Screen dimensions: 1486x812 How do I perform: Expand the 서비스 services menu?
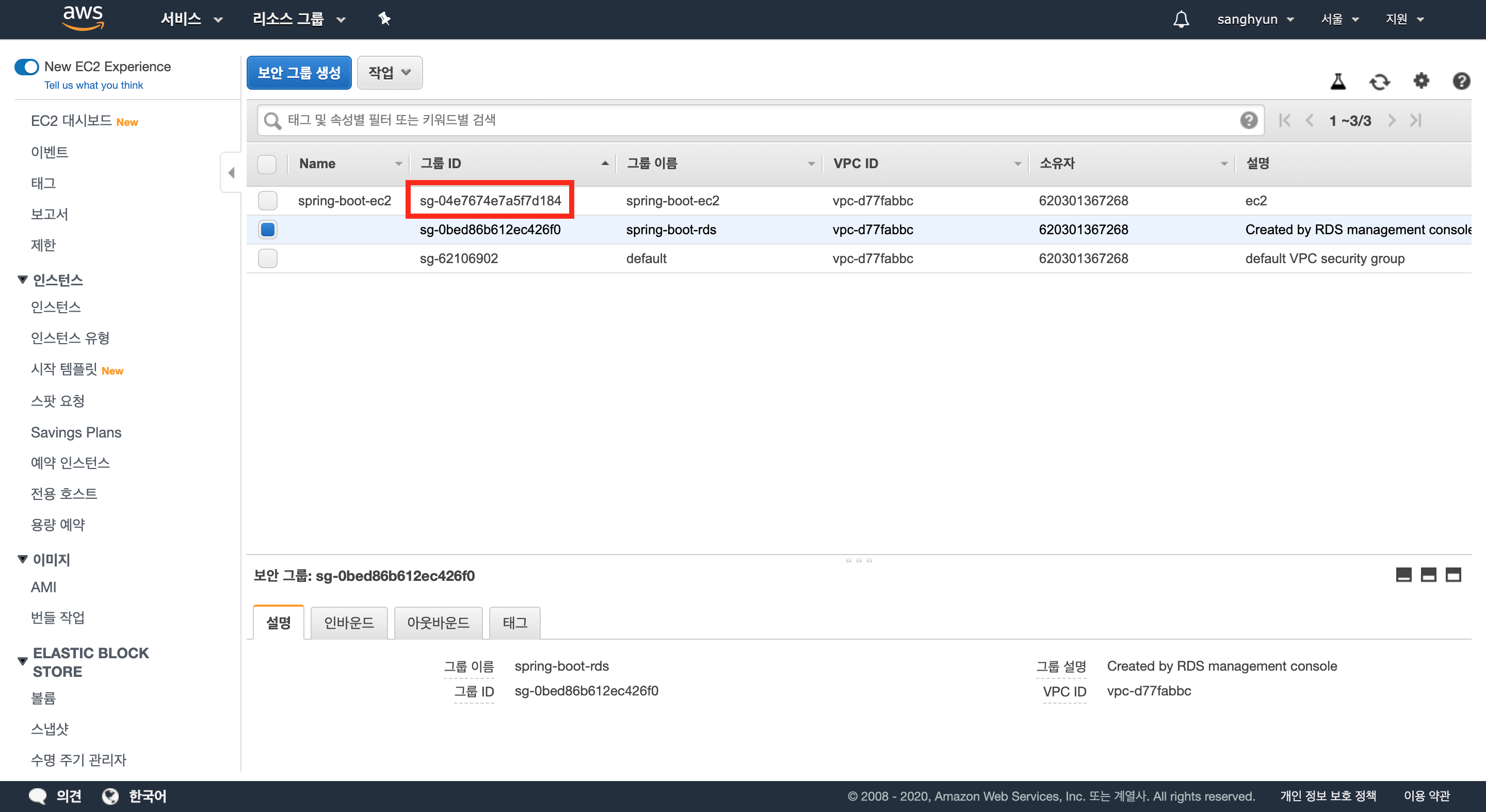[191, 19]
